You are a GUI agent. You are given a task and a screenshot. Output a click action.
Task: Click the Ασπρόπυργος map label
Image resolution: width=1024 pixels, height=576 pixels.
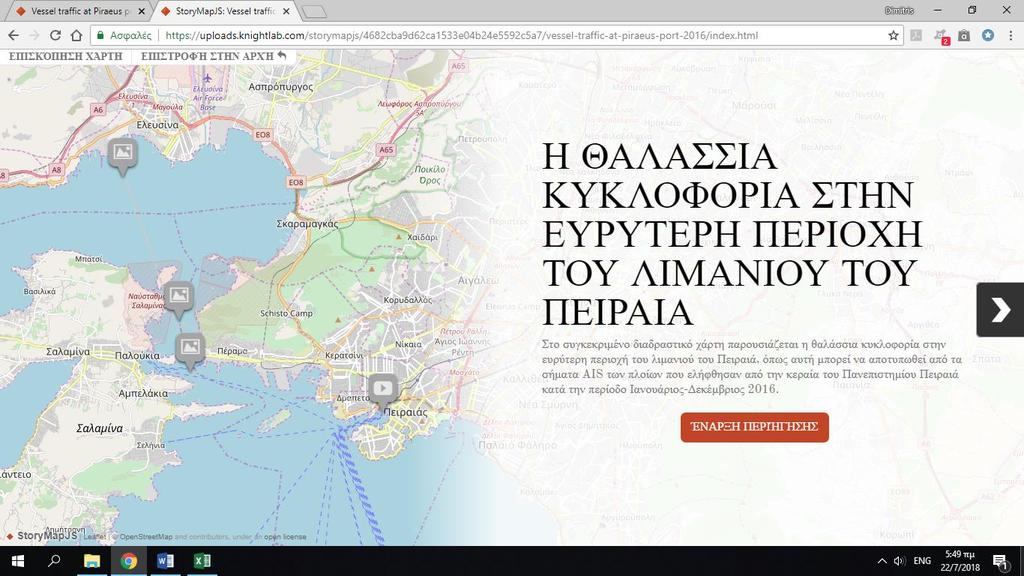[281, 86]
